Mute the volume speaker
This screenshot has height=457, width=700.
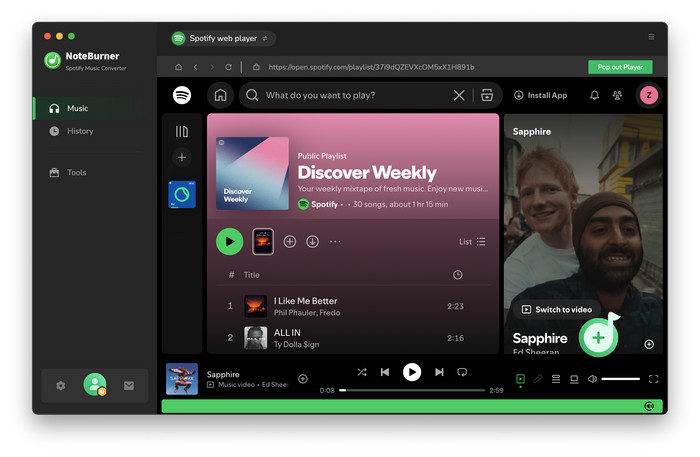pos(592,379)
